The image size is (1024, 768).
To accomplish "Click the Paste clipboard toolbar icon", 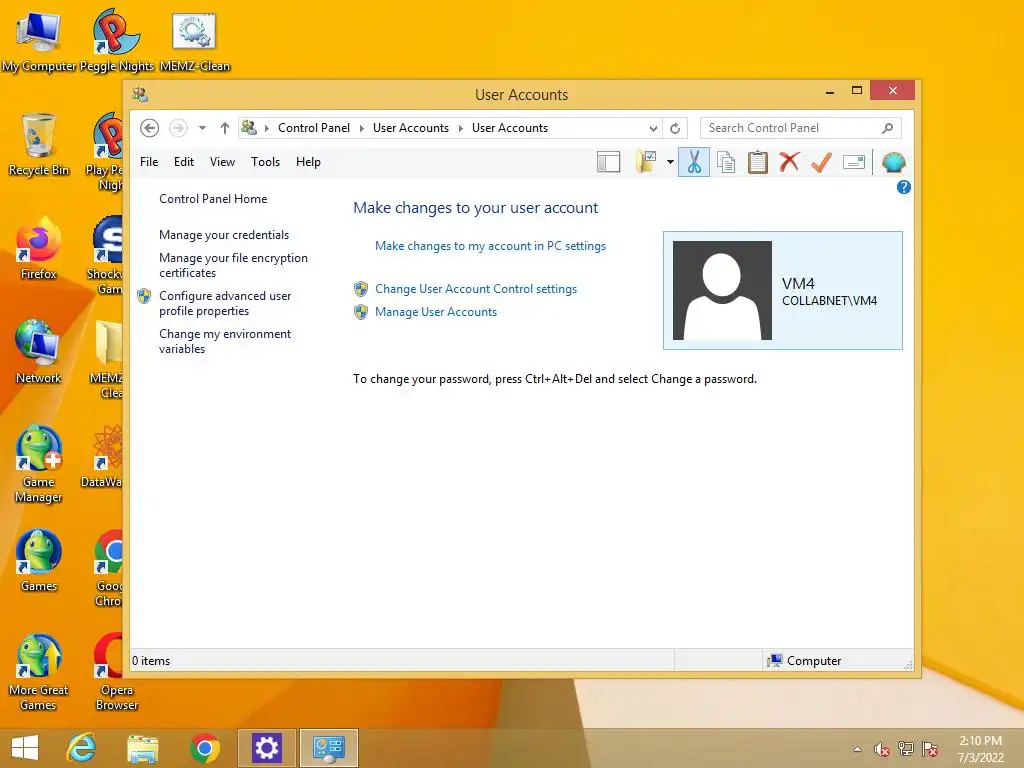I will tap(758, 162).
